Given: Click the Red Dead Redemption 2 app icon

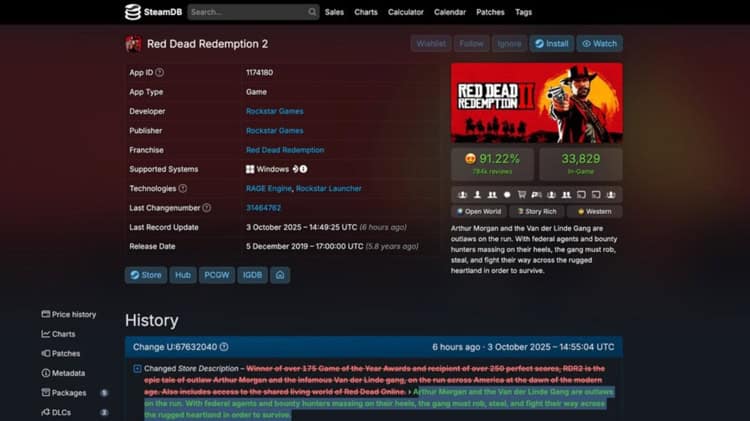Looking at the screenshot, I should [133, 44].
